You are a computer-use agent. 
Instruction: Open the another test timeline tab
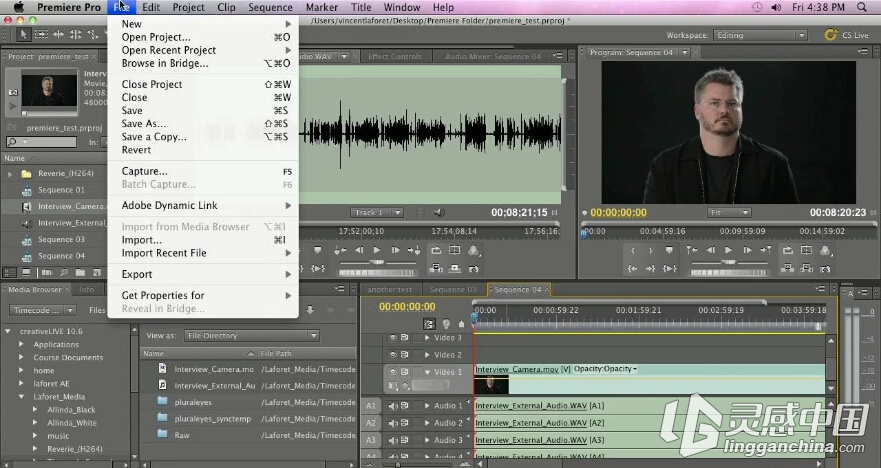(389, 290)
